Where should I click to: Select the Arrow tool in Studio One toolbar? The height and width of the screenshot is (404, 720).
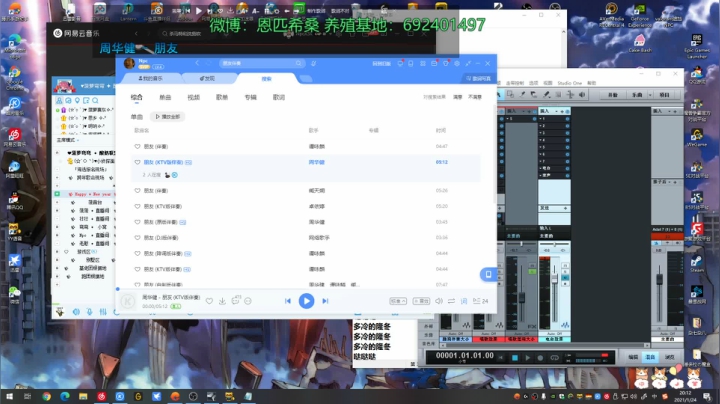click(x=499, y=95)
